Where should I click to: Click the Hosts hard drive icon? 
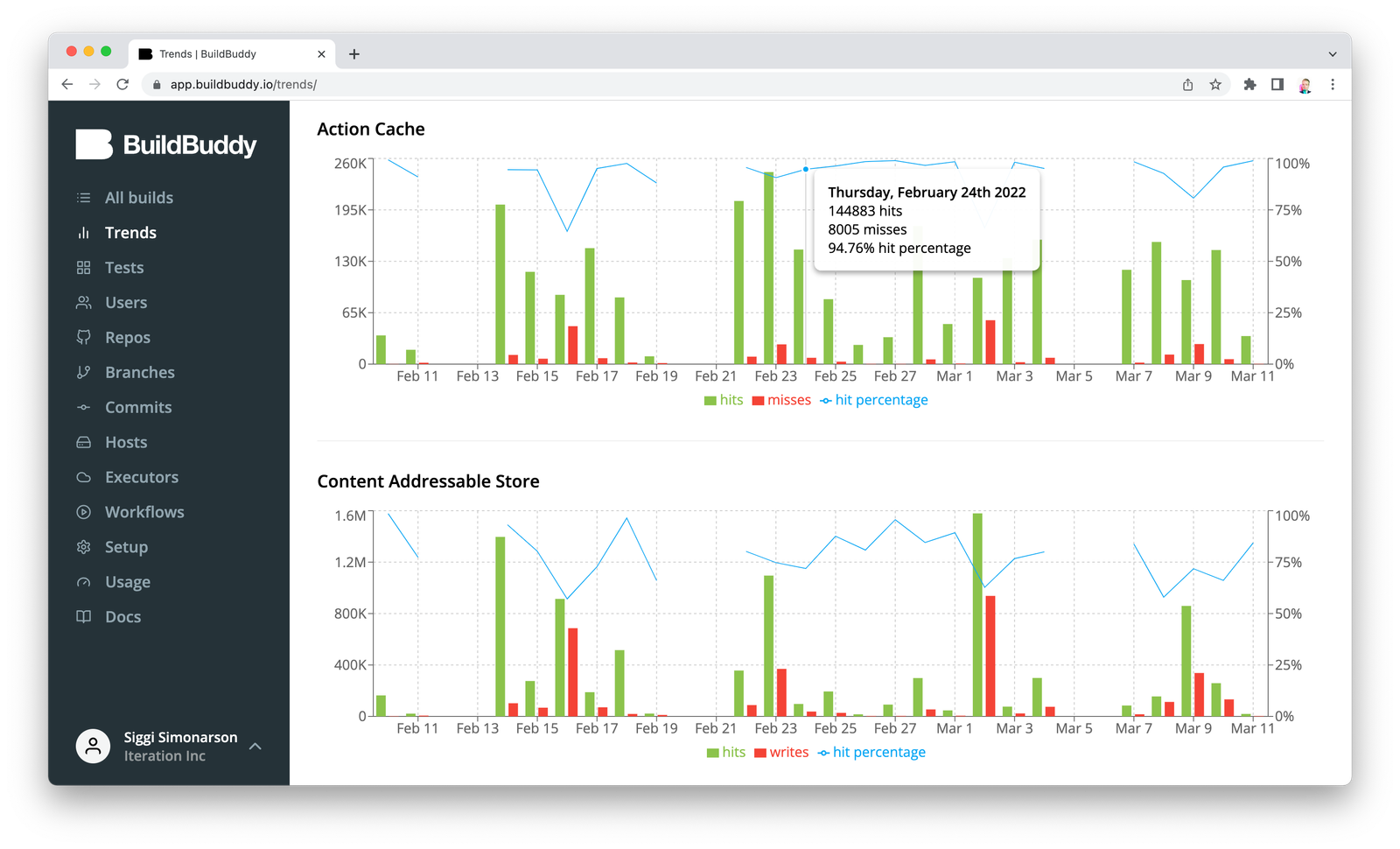pos(84,443)
